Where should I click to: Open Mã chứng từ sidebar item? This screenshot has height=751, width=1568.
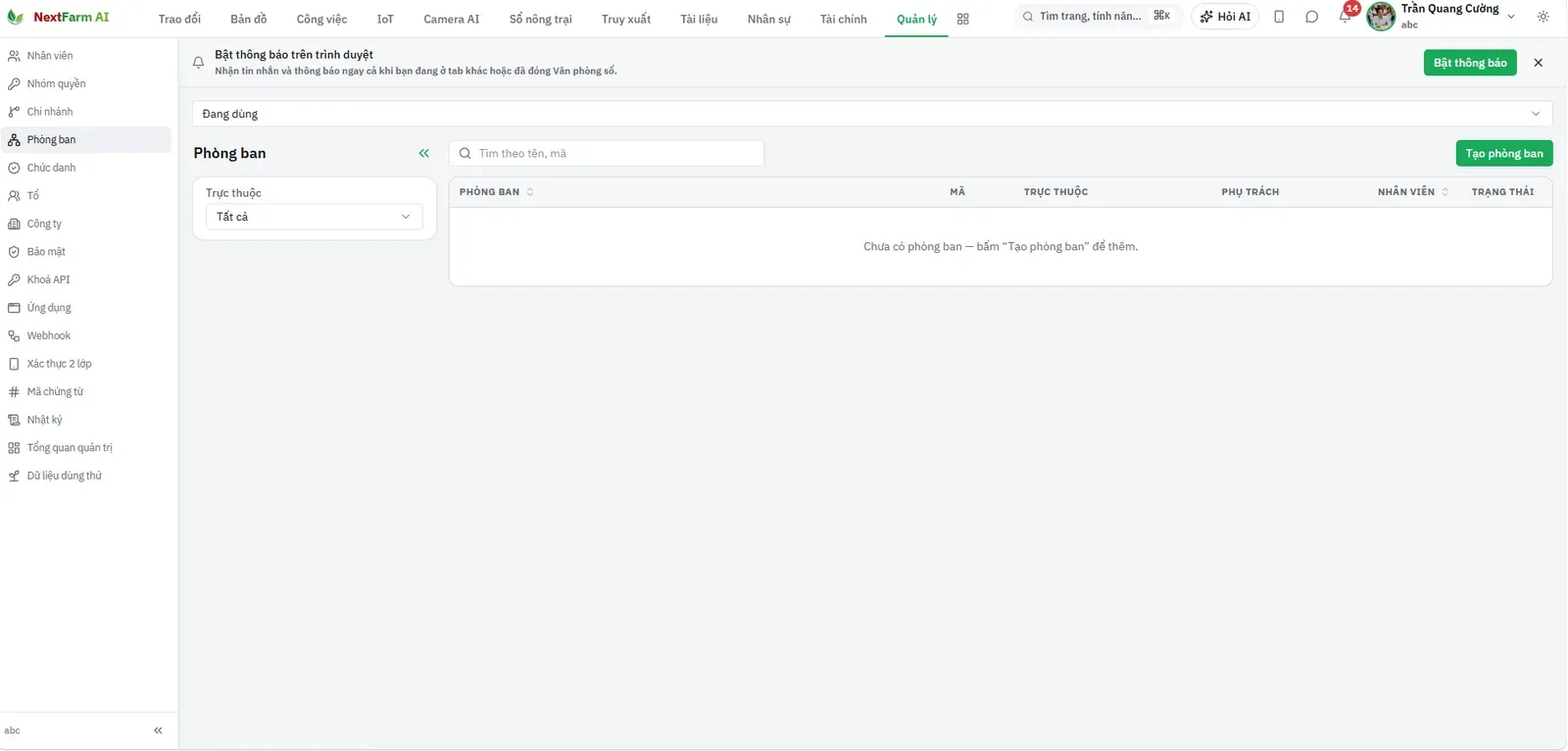pyautogui.click(x=85, y=391)
